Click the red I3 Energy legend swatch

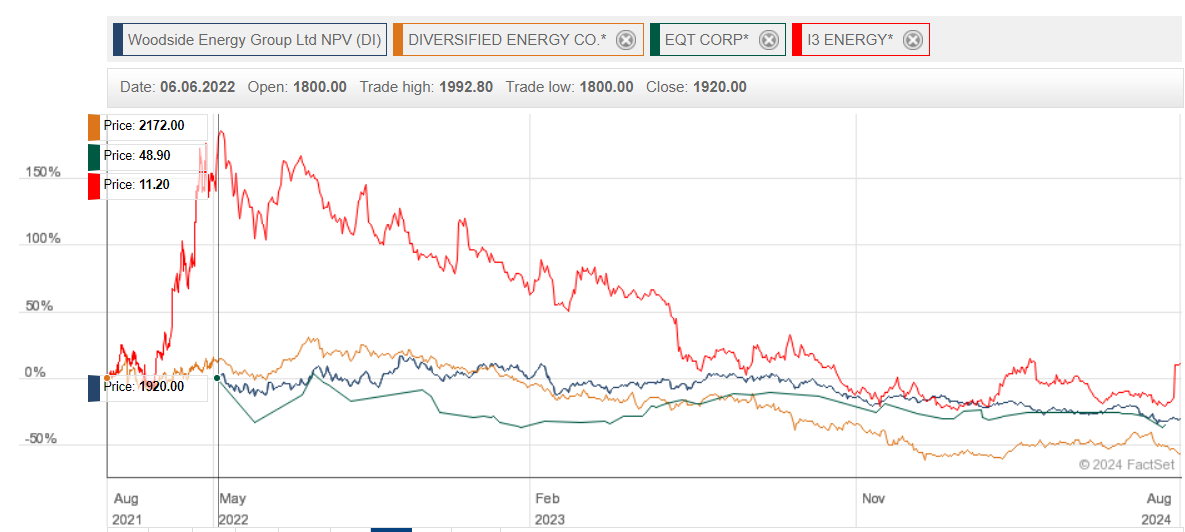pos(797,40)
